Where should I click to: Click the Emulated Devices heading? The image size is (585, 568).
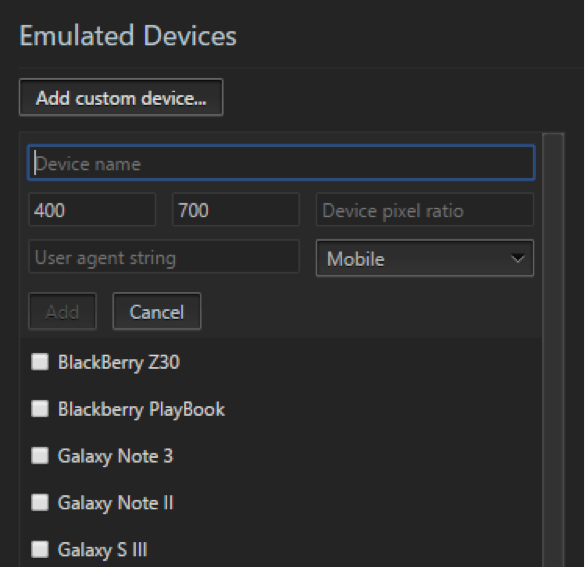click(128, 36)
